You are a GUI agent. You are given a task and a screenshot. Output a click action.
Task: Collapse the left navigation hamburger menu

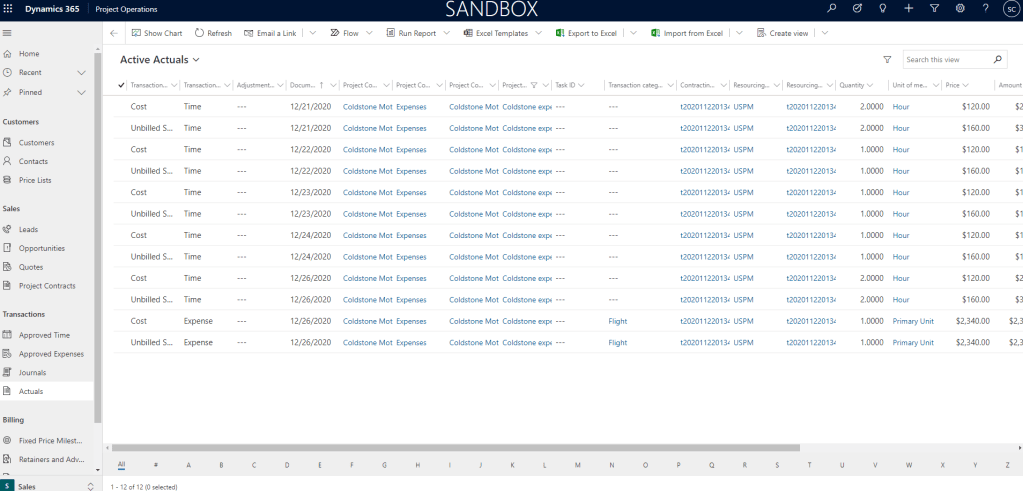pyautogui.click(x=8, y=33)
